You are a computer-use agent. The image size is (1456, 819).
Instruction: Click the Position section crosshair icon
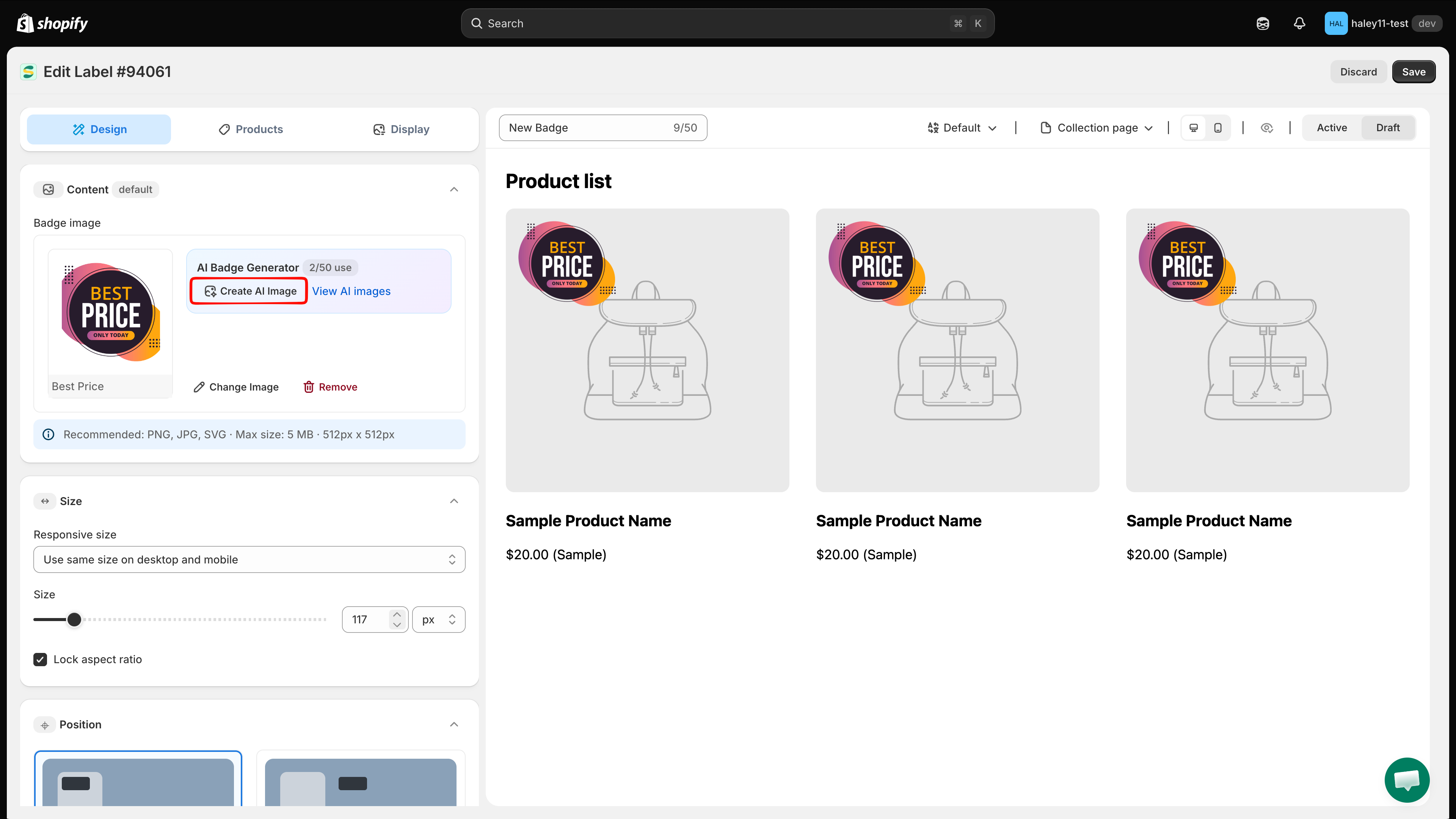coord(45,725)
